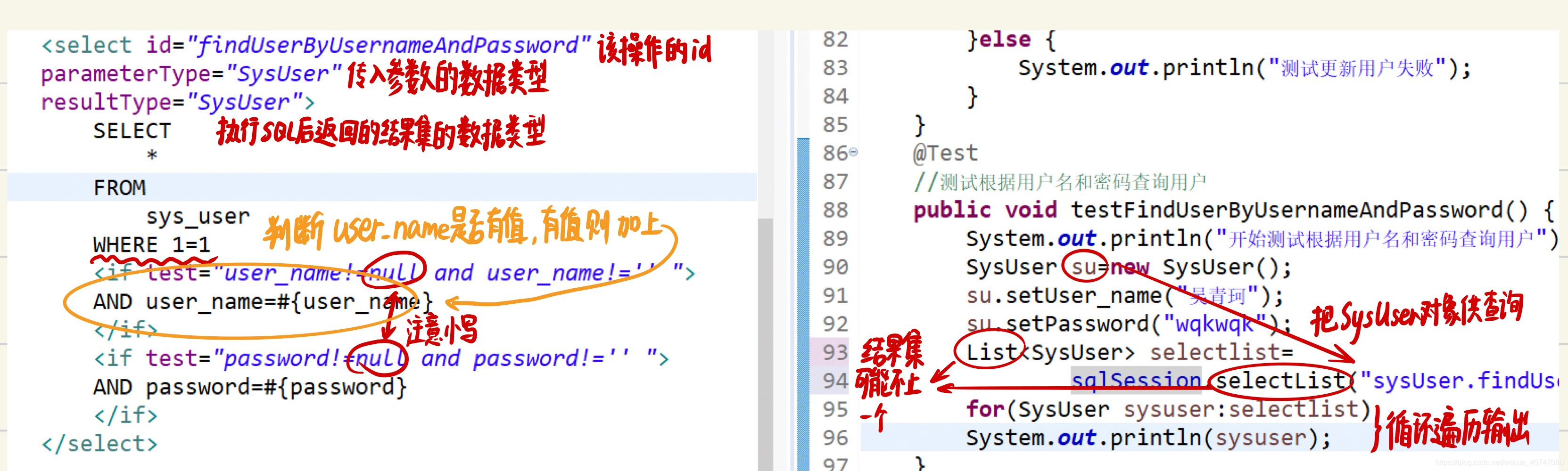Click line number 94 in the gutter
The width and height of the screenshot is (1568, 471).
click(835, 381)
